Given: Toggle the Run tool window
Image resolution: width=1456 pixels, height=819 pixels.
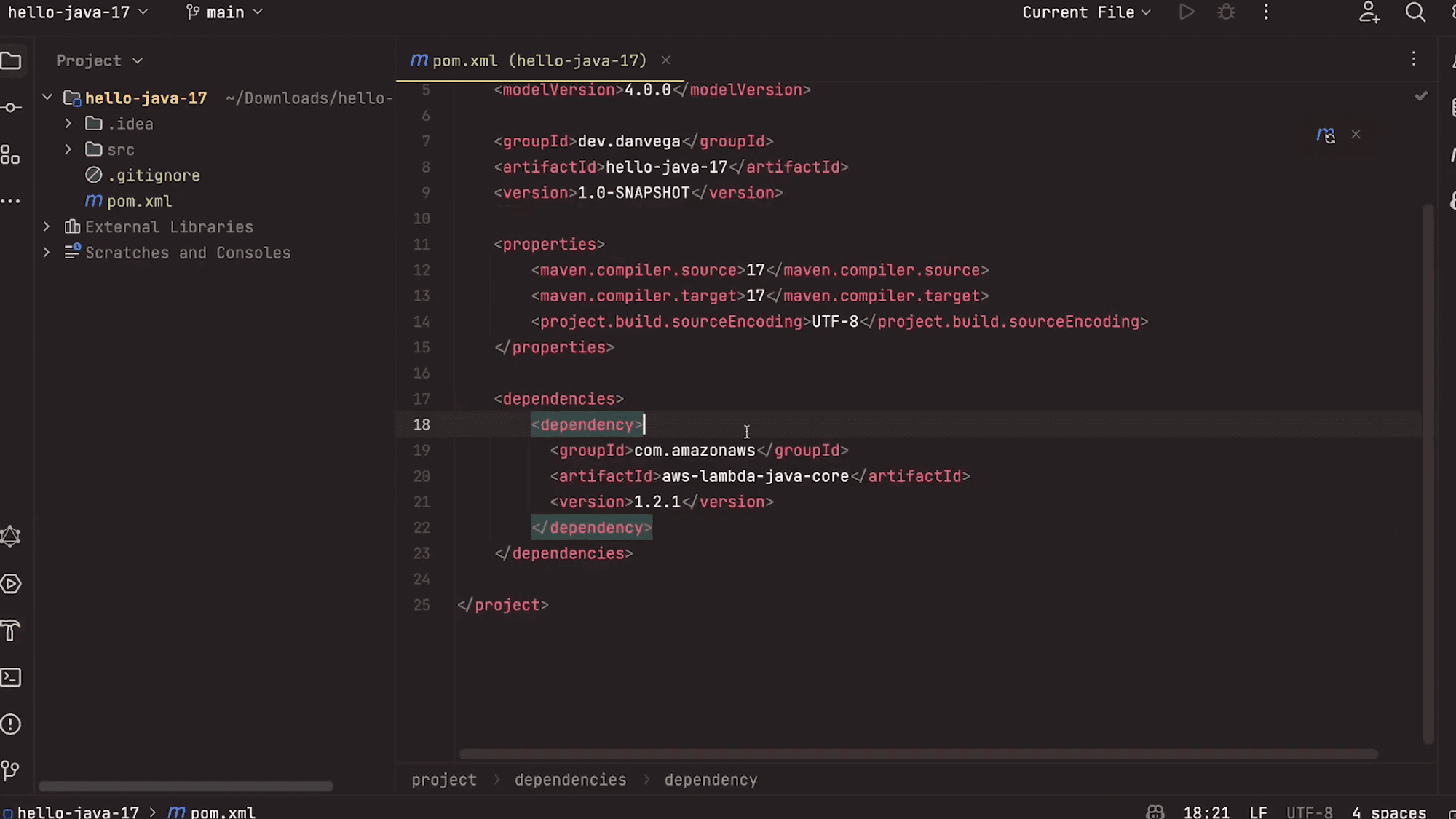Looking at the screenshot, I should tap(11, 583).
